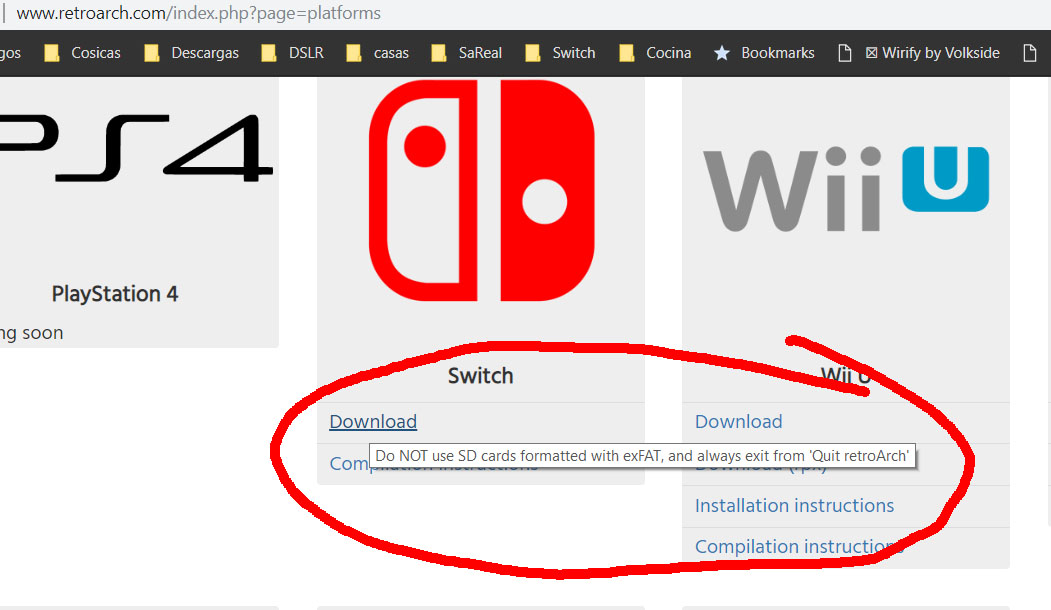Open the SaReal bookmarks folder
Image resolution: width=1051 pixels, height=610 pixels.
tap(467, 53)
